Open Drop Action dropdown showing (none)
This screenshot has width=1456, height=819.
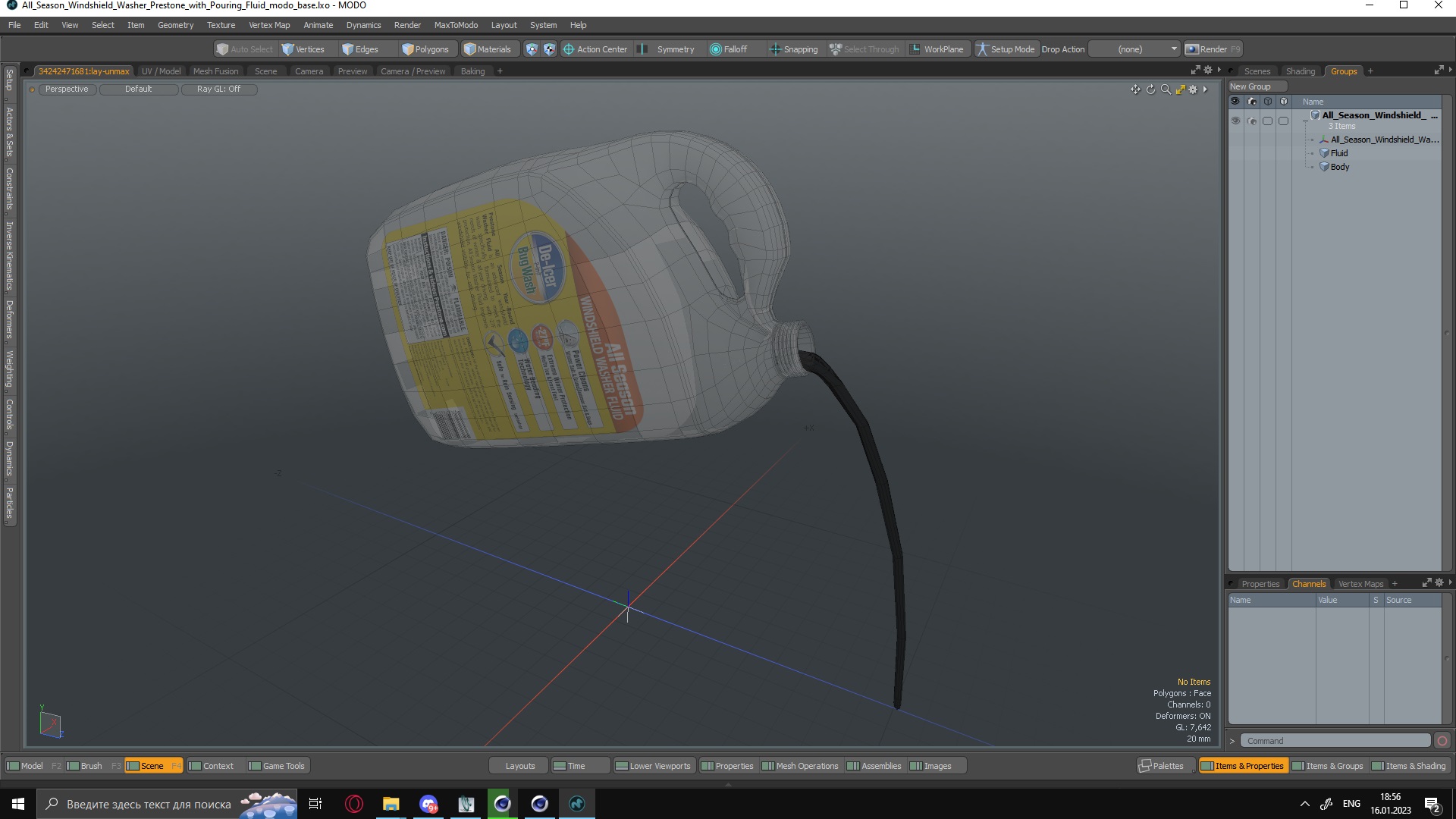click(x=1134, y=49)
